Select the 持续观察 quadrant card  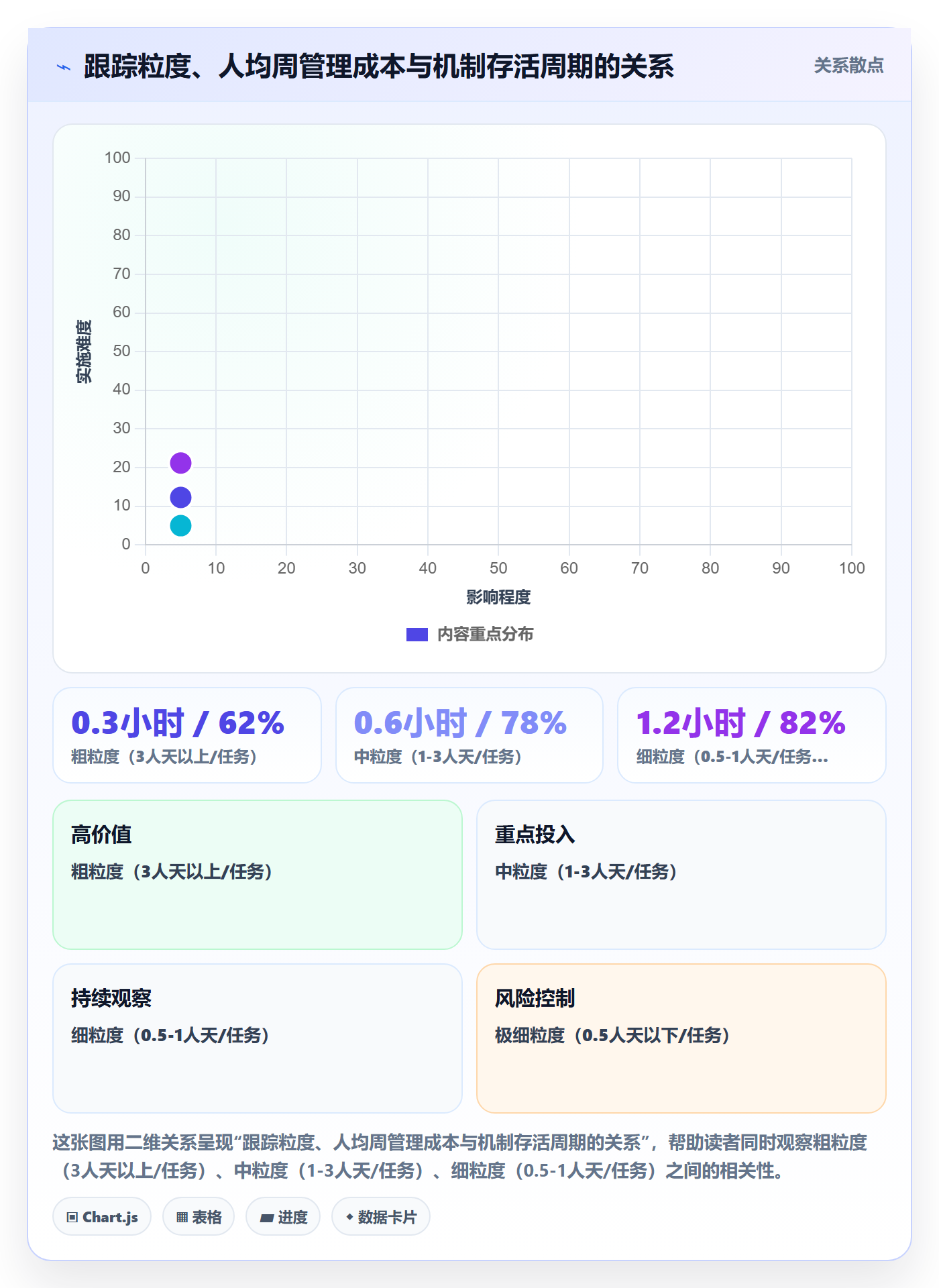pyautogui.click(x=258, y=1038)
